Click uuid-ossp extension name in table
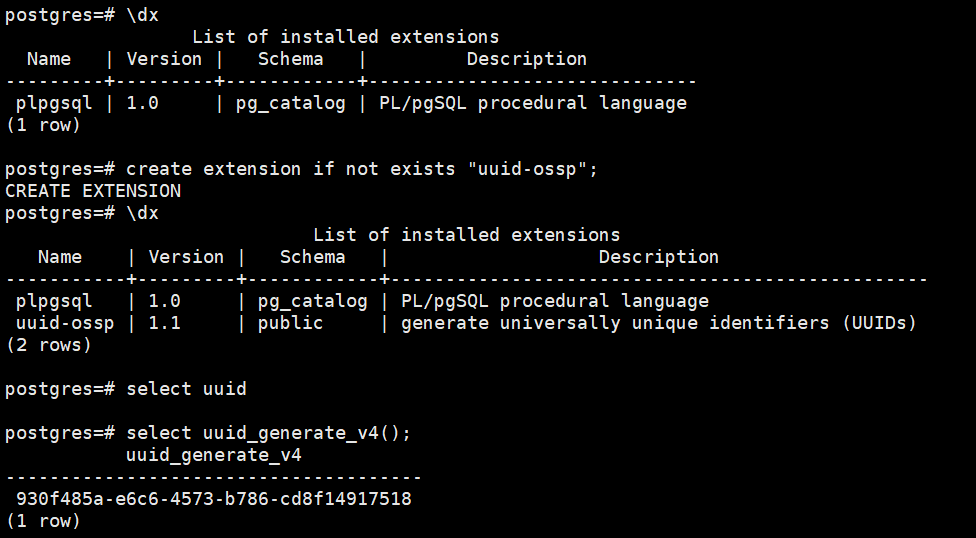The image size is (976, 538). click(x=65, y=323)
